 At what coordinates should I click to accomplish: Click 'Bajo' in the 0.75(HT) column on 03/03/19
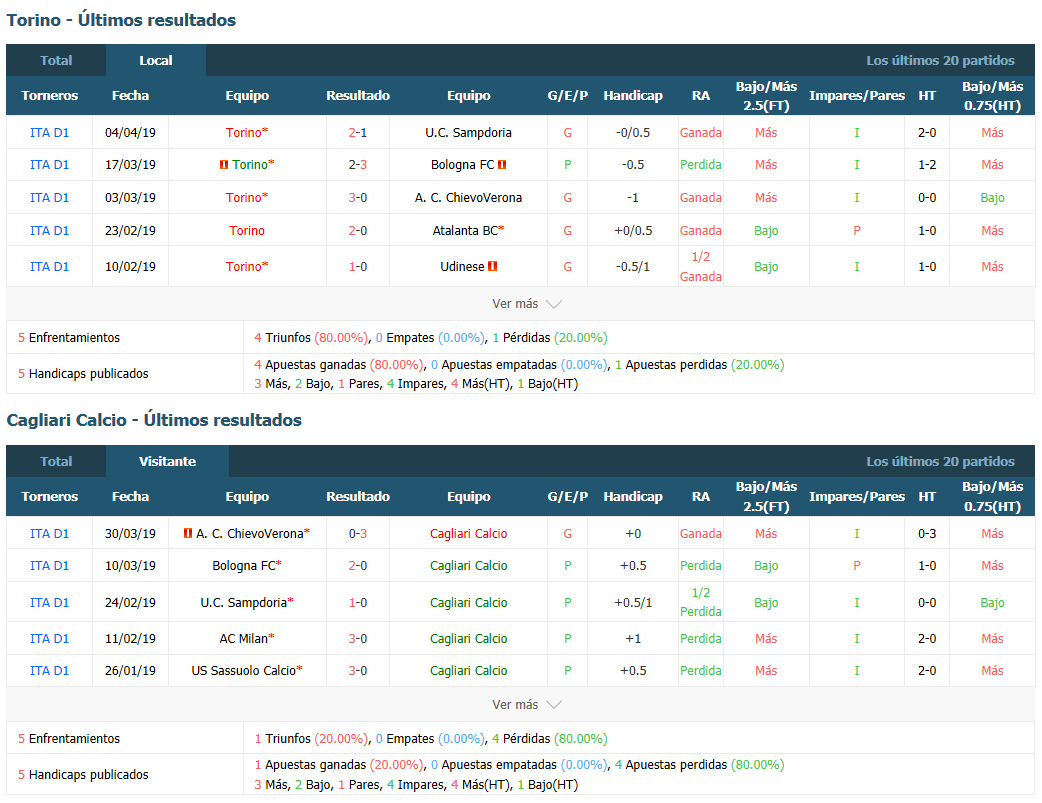click(992, 197)
